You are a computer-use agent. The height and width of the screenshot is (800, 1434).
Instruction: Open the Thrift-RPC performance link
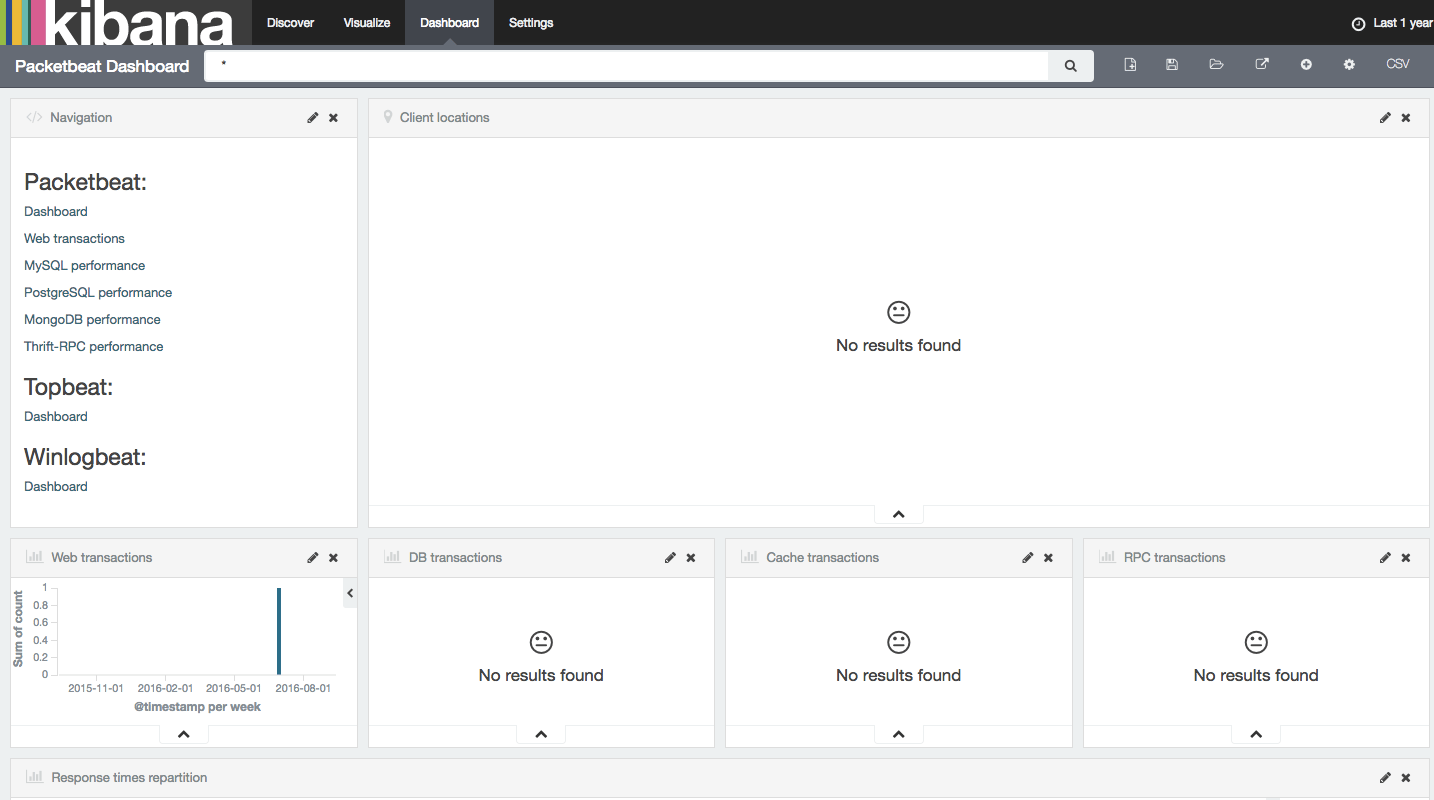(93, 346)
